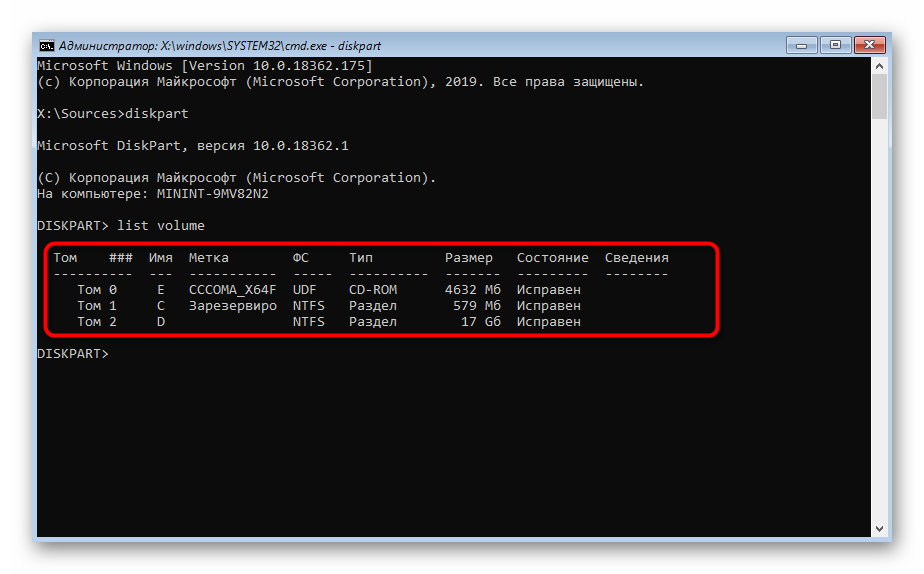Click the 'CD-ROM' type value

[373, 289]
